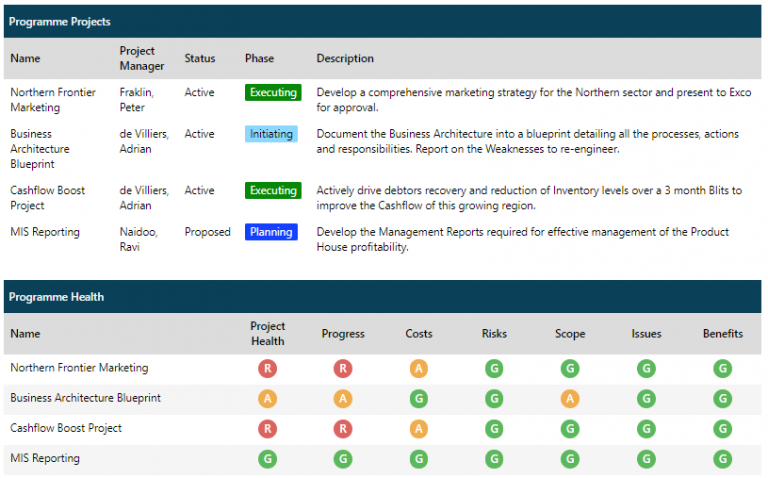Click Executing badge for Northern Frontier Marketing
The image size is (768, 478).
click(273, 93)
